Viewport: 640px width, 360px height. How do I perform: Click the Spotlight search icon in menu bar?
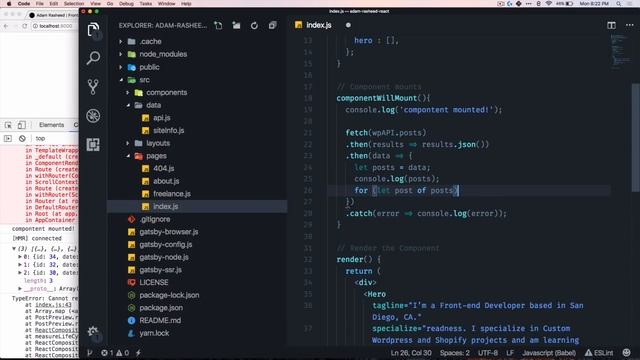tap(619, 4)
